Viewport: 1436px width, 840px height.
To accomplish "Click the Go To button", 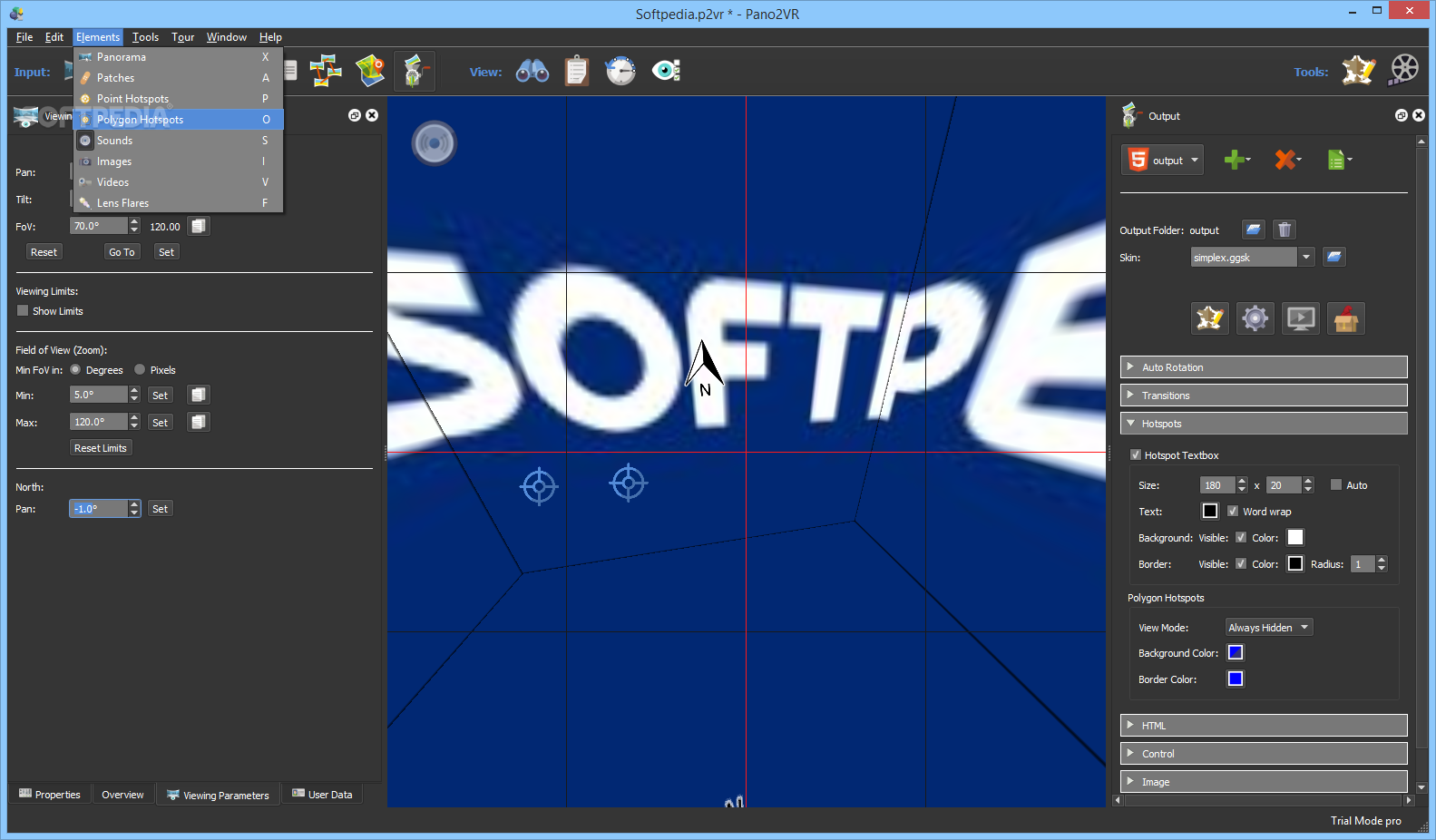I will (x=122, y=251).
